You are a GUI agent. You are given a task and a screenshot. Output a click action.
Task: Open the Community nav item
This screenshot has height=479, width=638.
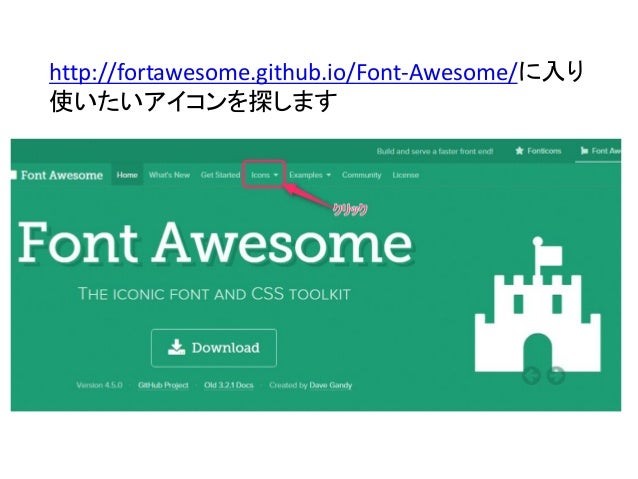(x=361, y=175)
